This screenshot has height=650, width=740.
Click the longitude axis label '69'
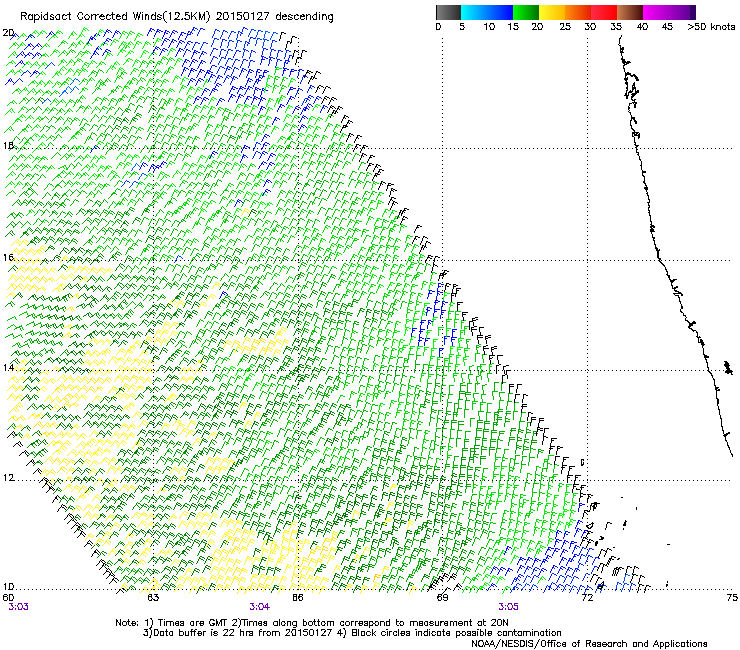point(442,598)
